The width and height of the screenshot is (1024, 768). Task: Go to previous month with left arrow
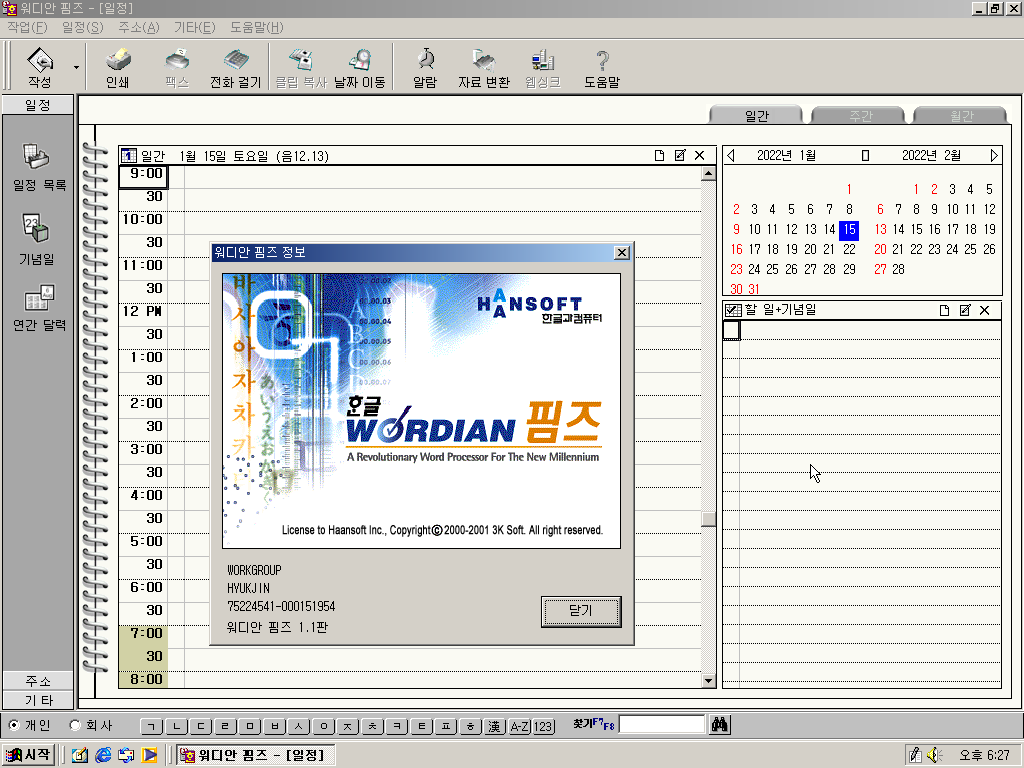731,155
